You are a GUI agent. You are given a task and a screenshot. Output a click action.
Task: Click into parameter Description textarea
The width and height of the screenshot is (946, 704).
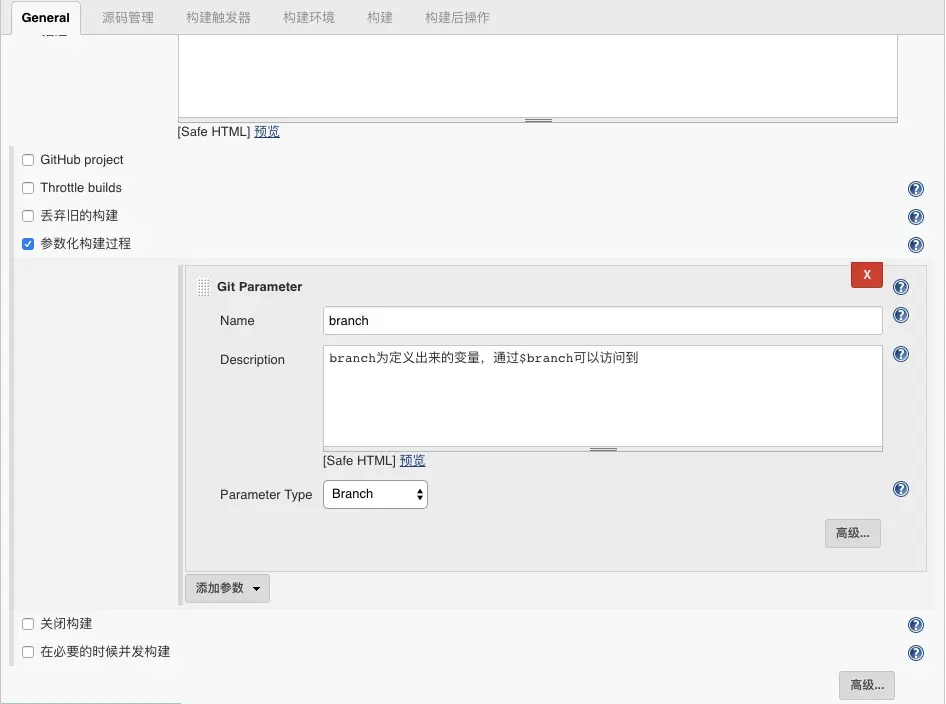pyautogui.click(x=603, y=396)
